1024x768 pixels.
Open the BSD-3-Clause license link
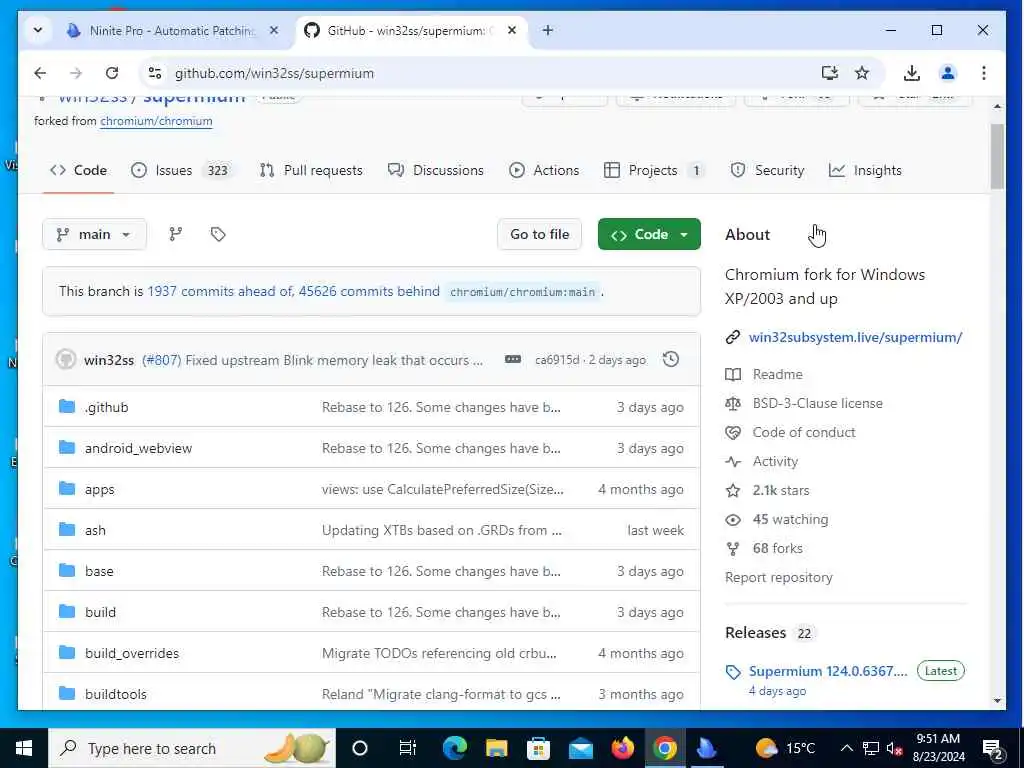tap(817, 404)
